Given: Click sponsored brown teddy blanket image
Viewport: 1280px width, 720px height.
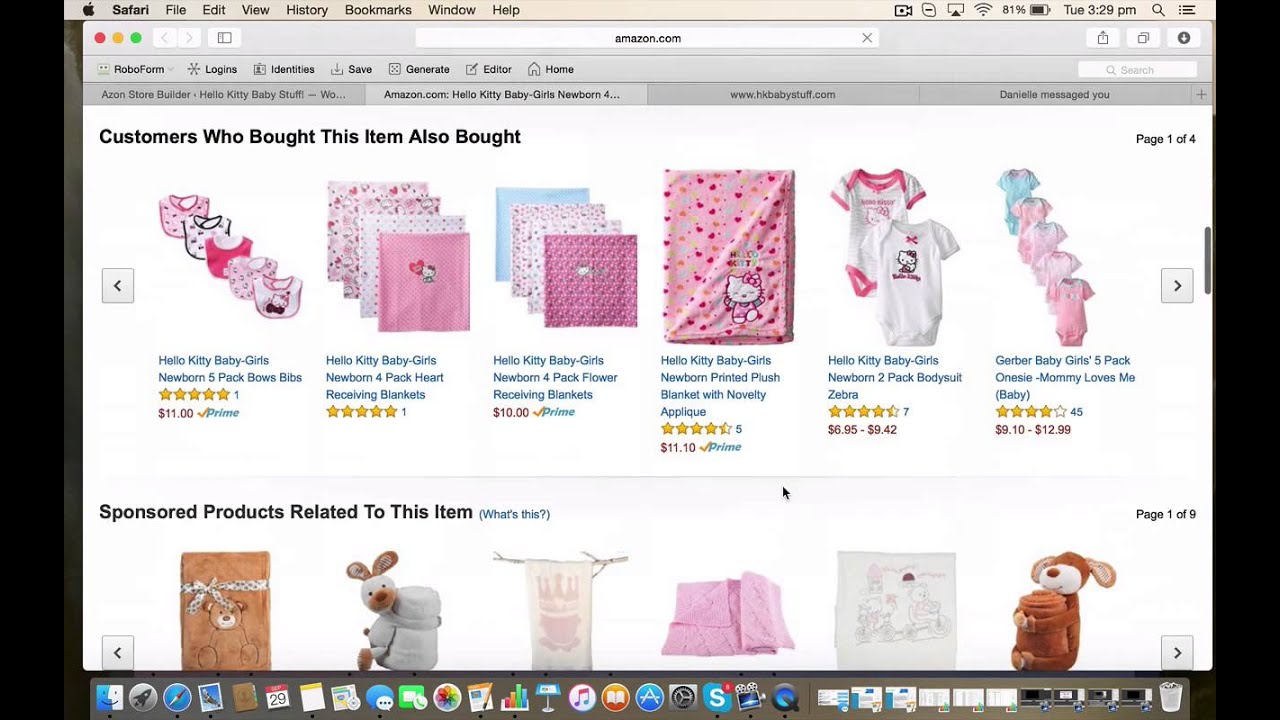Looking at the screenshot, I should (225, 610).
